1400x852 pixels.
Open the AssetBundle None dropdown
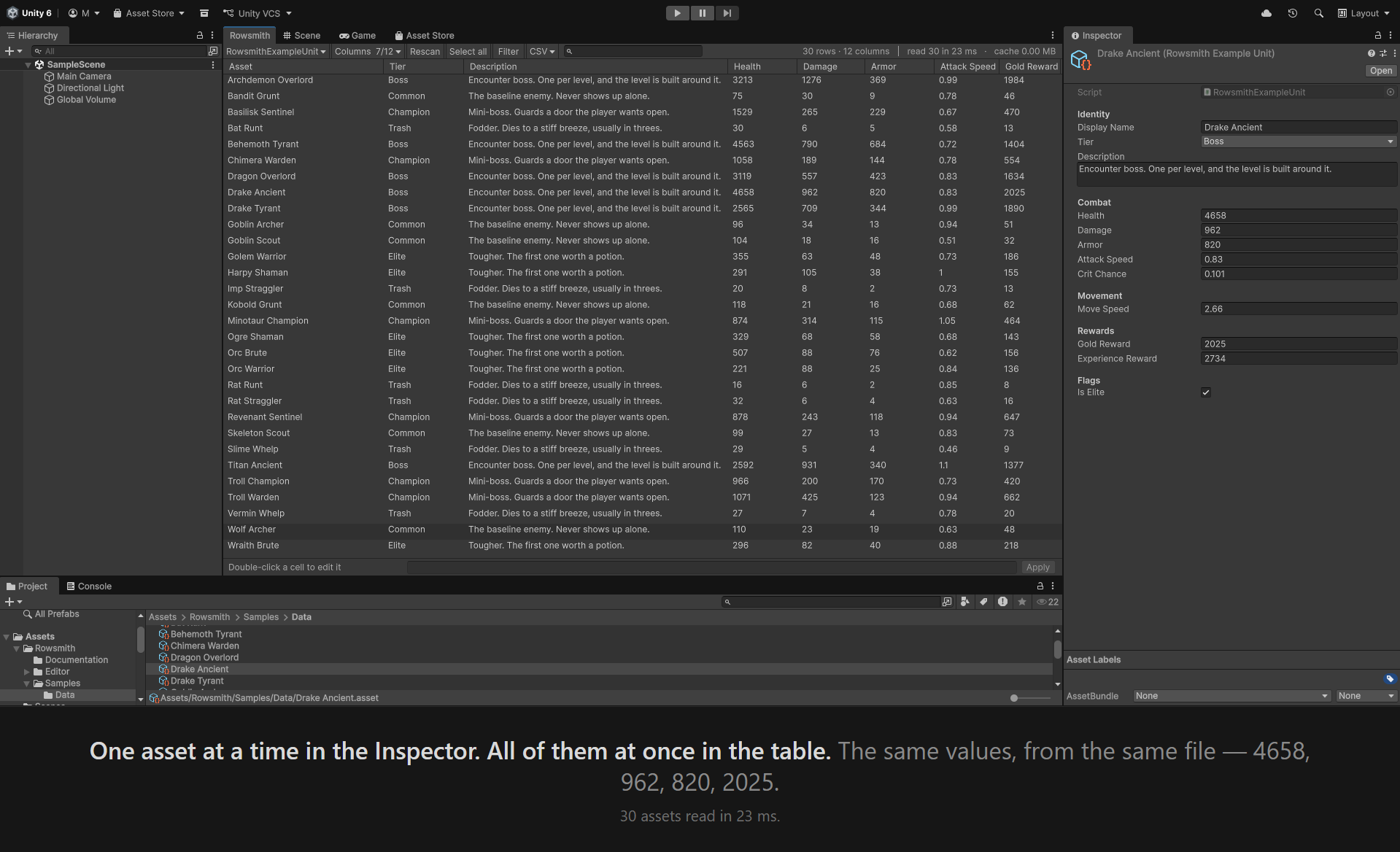click(1231, 696)
